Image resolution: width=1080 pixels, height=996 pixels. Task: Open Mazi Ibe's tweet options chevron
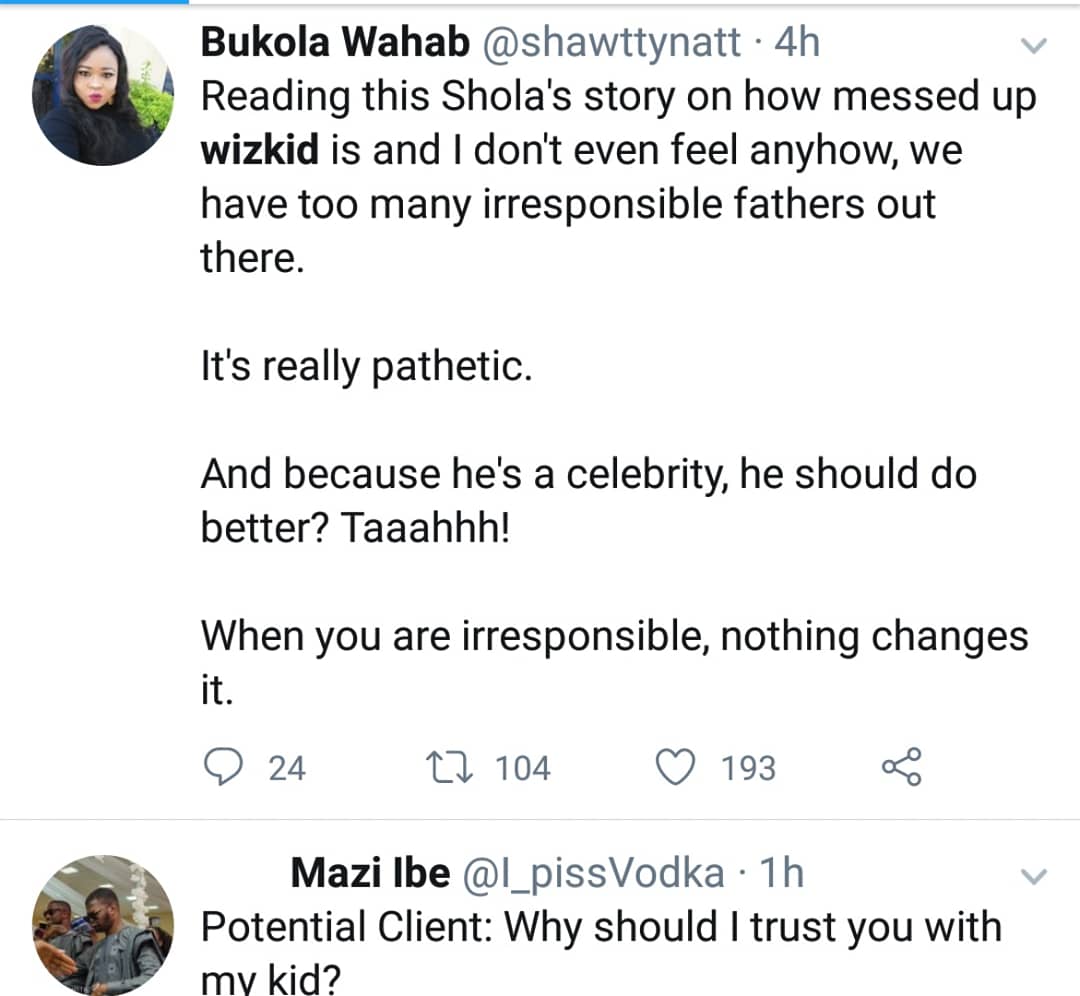pyautogui.click(x=1034, y=877)
